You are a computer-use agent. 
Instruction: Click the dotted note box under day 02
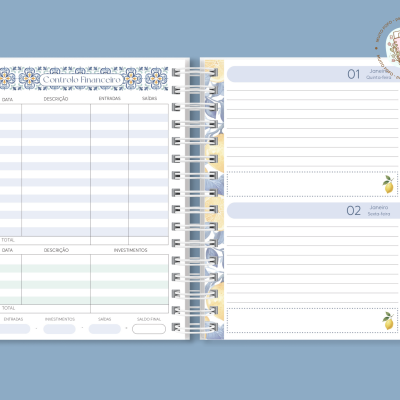(x=312, y=320)
